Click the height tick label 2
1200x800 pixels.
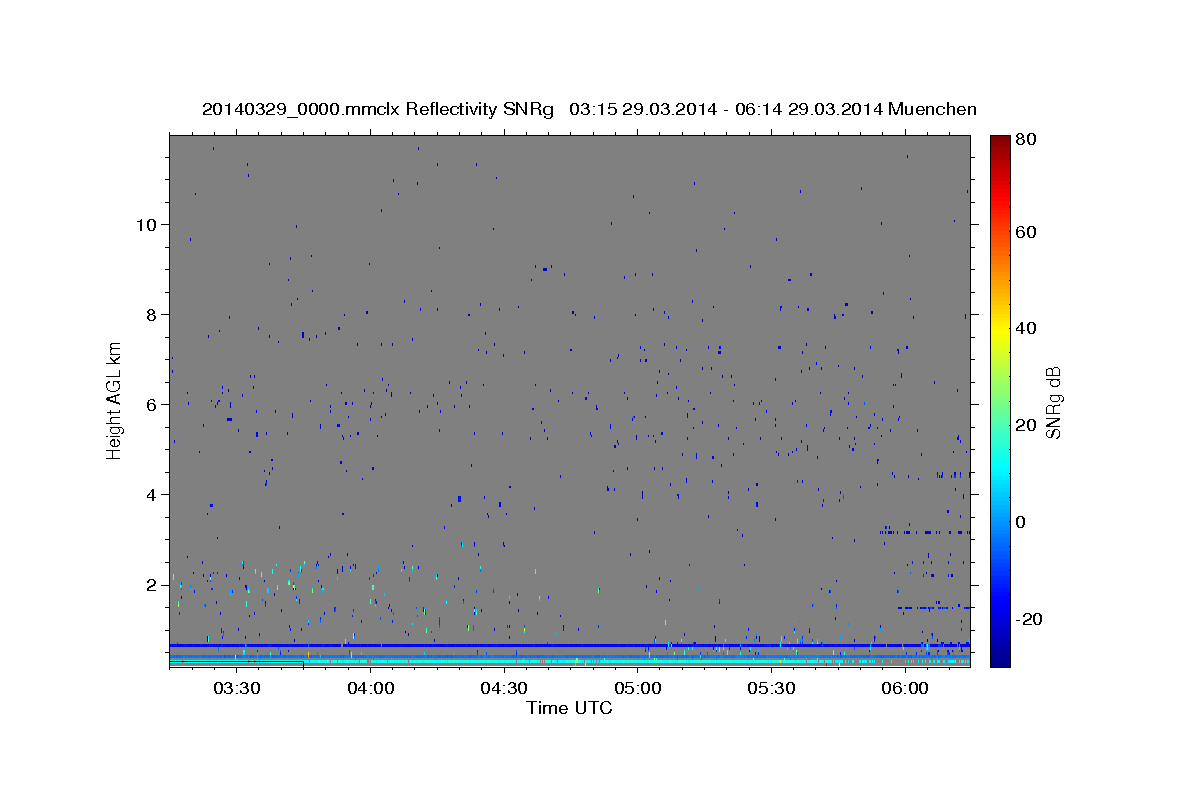pyautogui.click(x=152, y=584)
